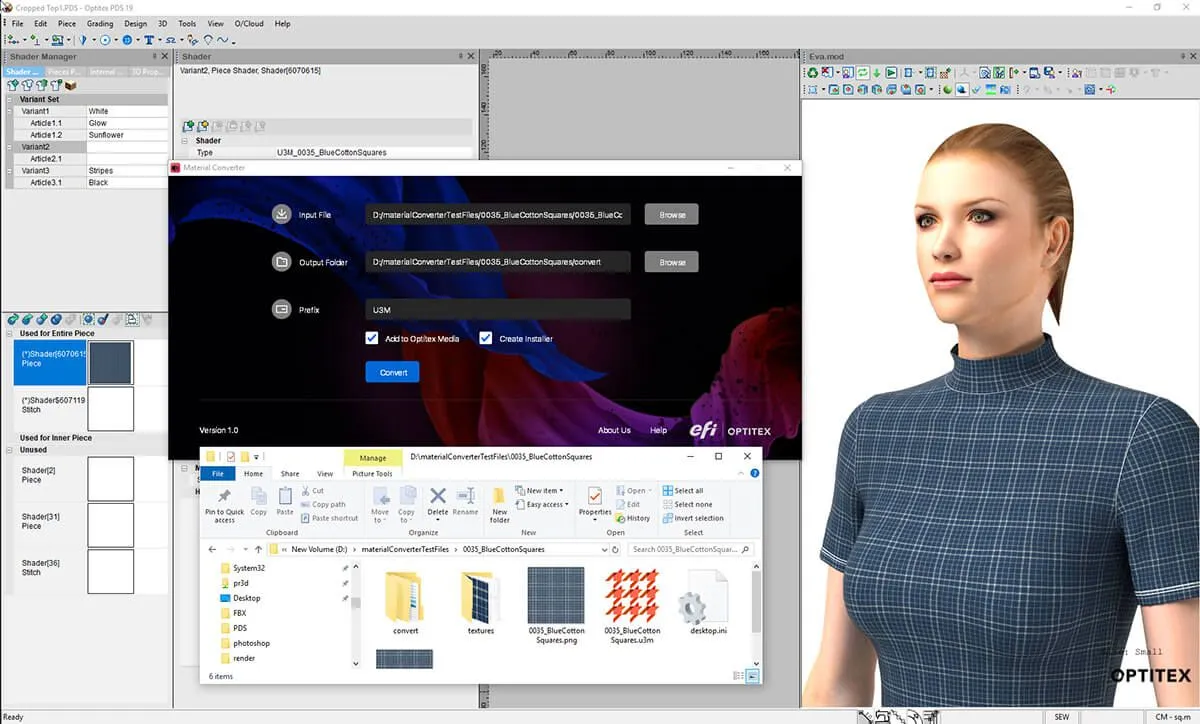Click the reset/recycle icon in the 3D toolbar
This screenshot has width=1200, height=724.
tap(812, 74)
